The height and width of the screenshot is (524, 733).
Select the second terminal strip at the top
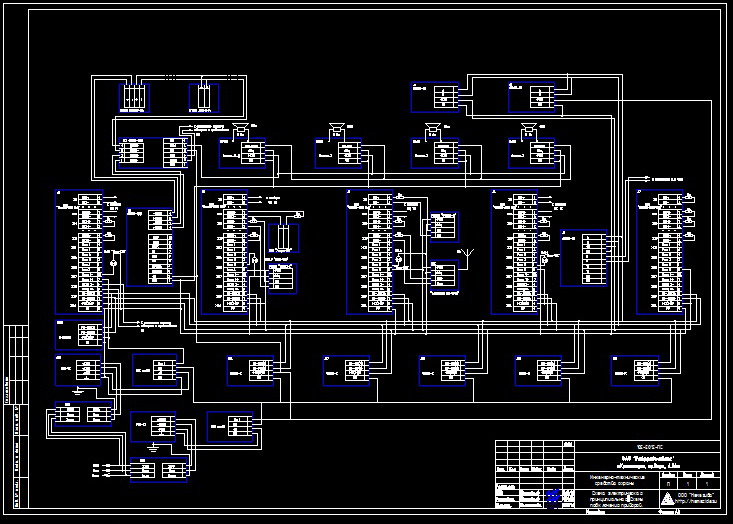click(203, 97)
